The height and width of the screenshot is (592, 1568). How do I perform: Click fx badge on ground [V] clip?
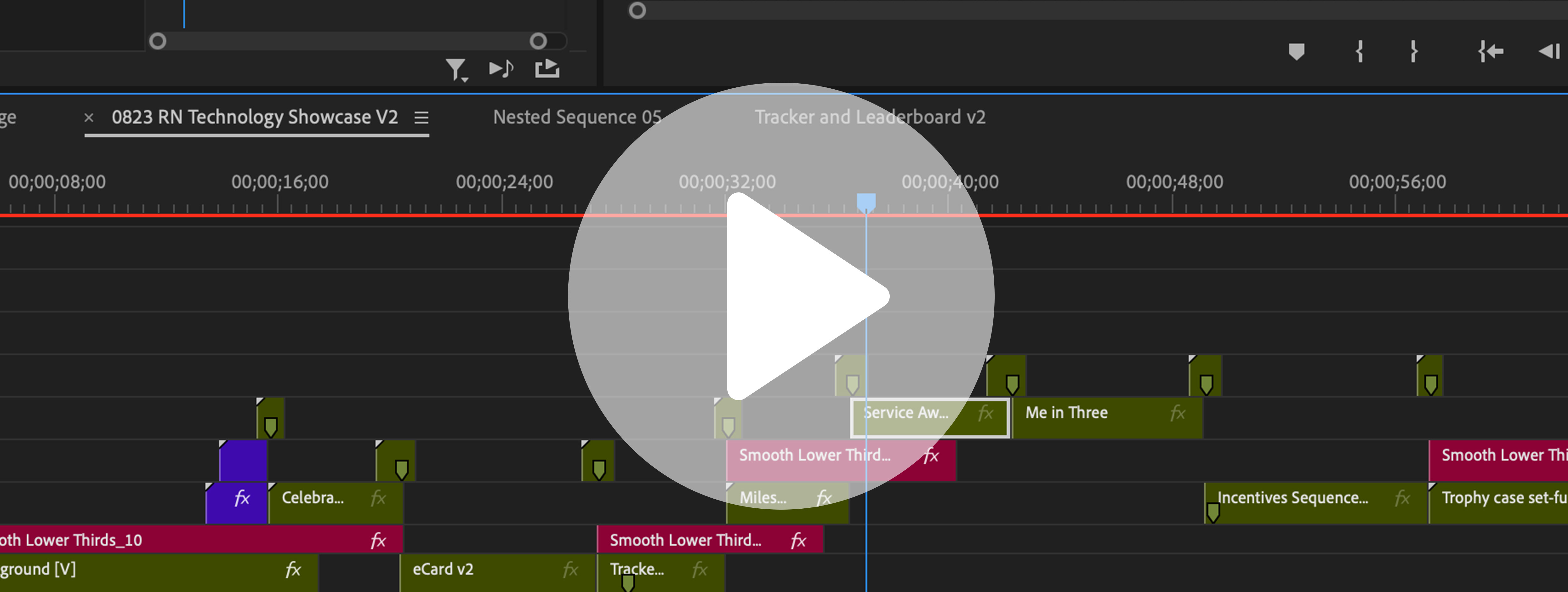(293, 569)
